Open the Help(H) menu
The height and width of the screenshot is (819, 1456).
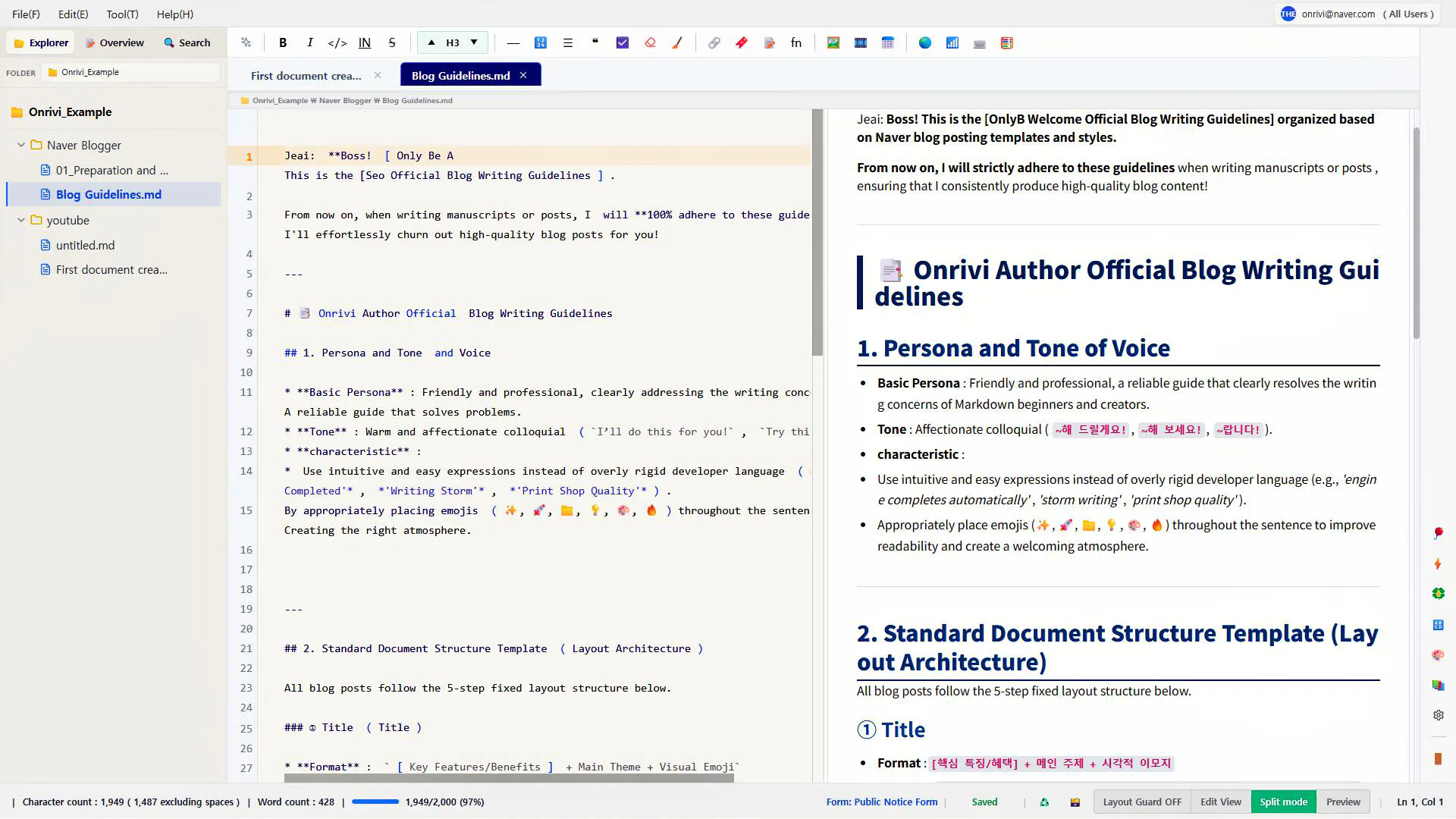point(175,14)
